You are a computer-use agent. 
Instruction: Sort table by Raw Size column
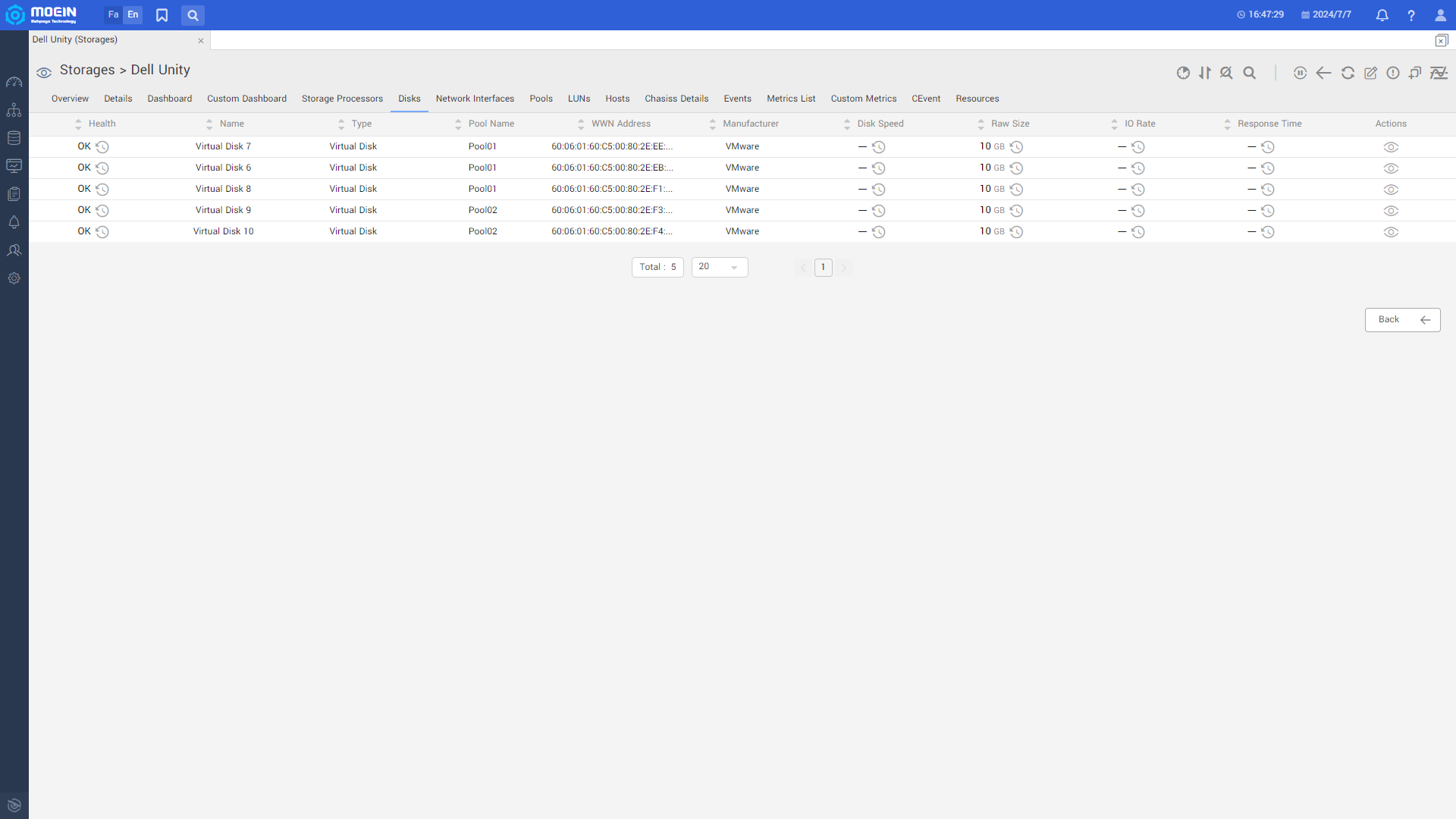pos(981,124)
